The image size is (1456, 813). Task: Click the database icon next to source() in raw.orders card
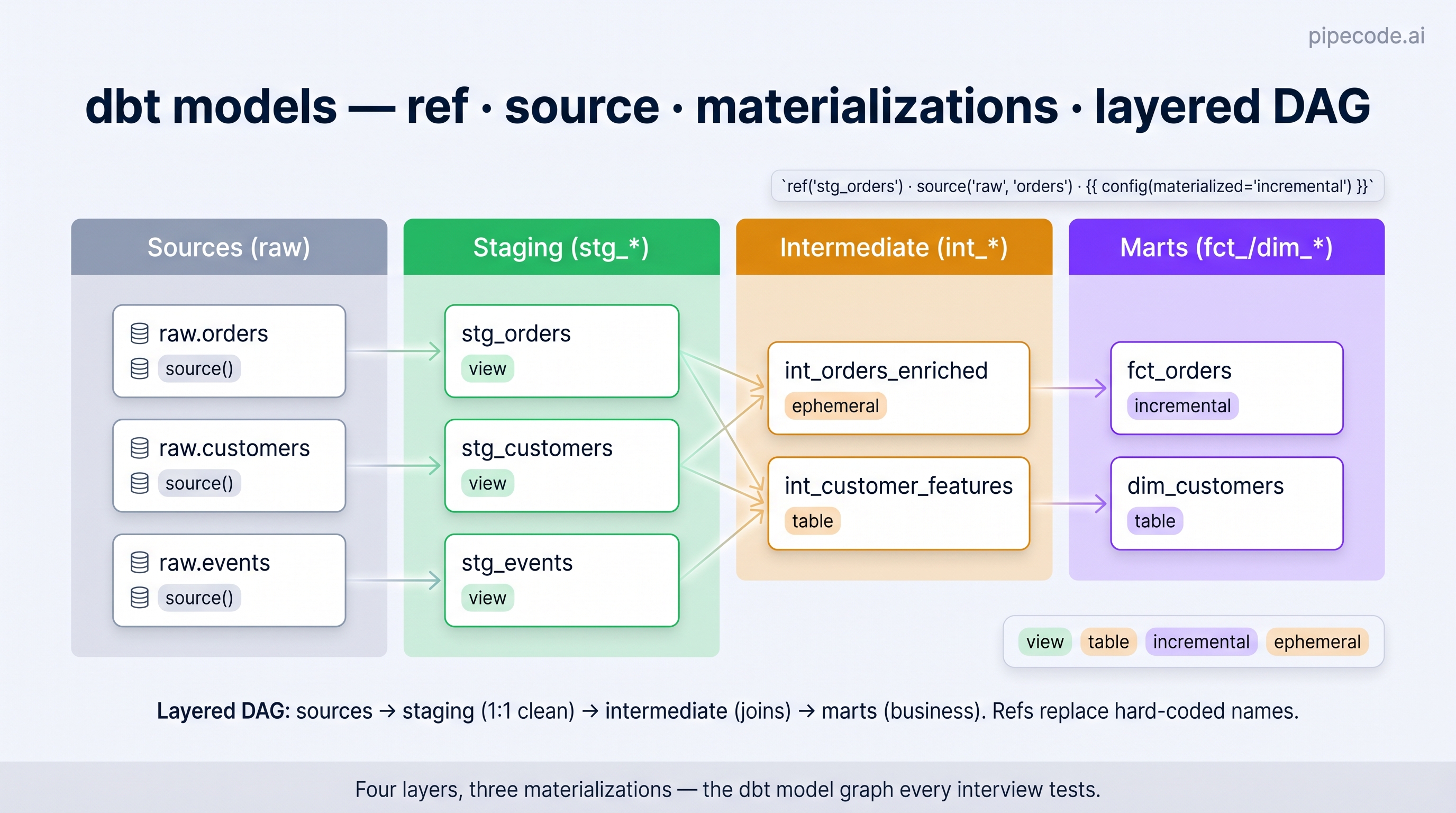click(x=140, y=368)
